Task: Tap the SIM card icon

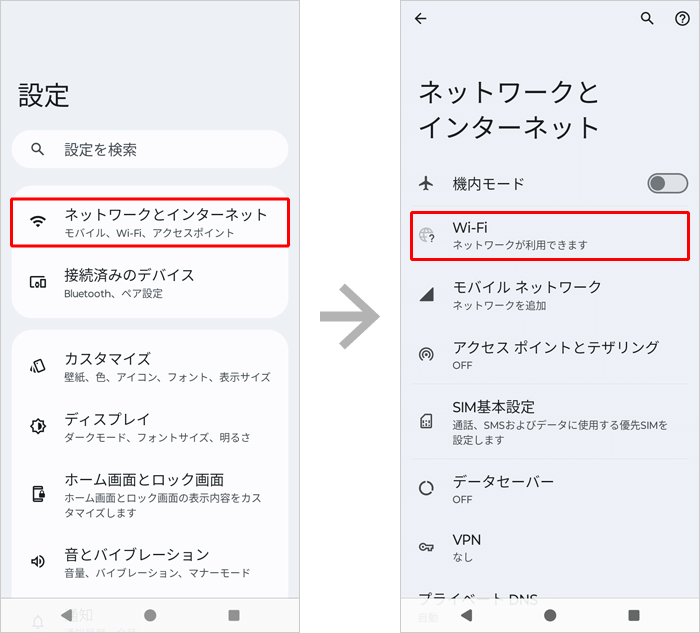Action: click(x=427, y=422)
